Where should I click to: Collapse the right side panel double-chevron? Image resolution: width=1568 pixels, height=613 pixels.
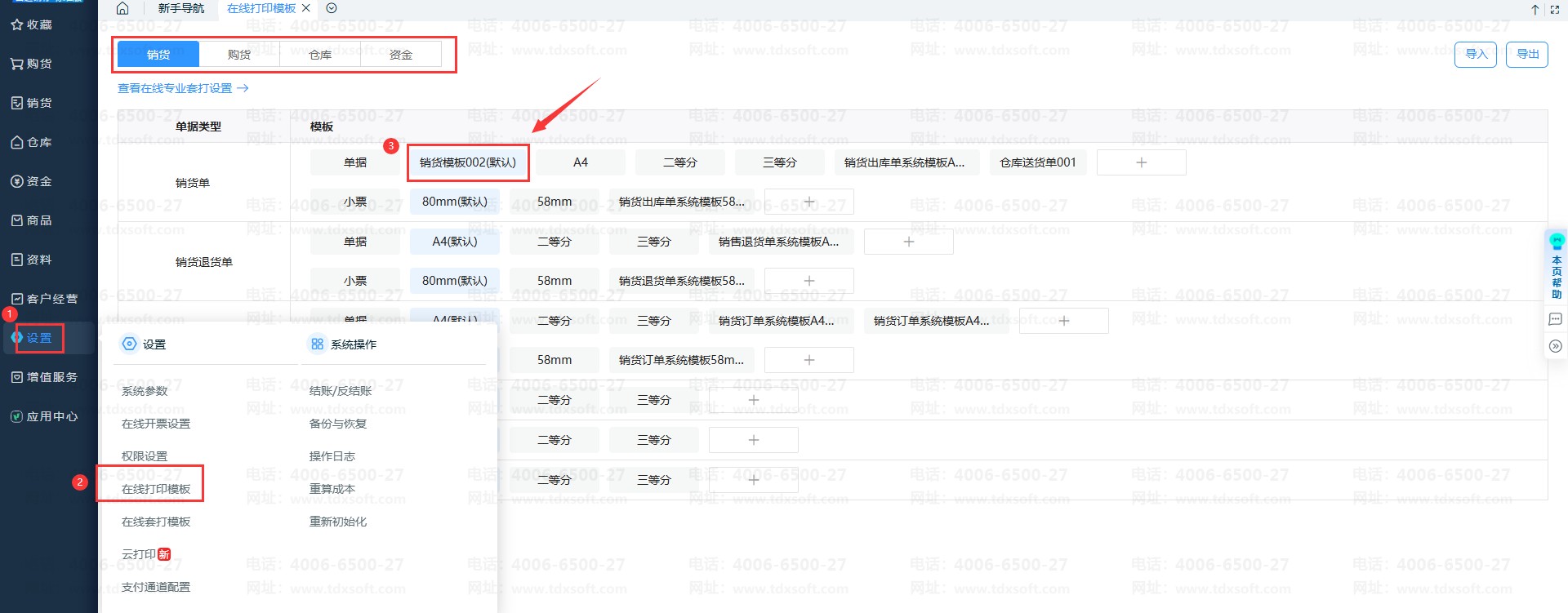coord(1556,346)
